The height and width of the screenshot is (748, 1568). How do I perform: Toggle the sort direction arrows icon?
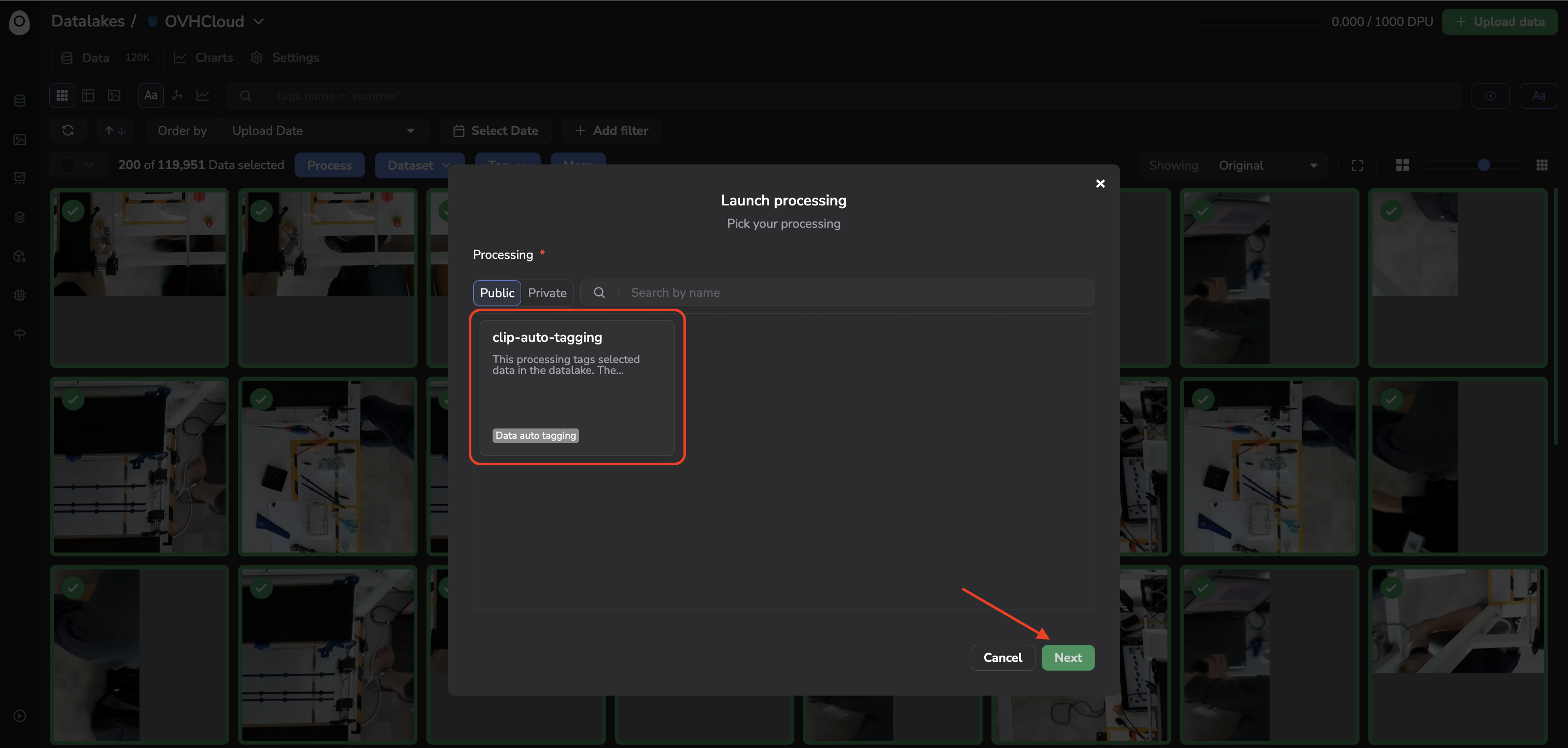[115, 130]
